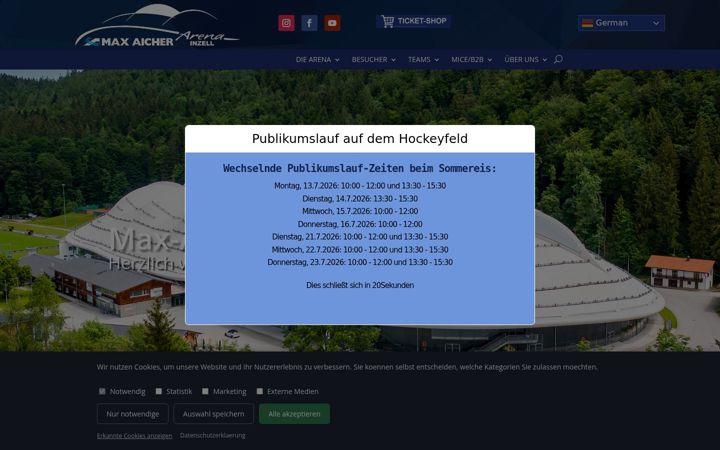Accept all cookies with Alle akzeptieren
Viewport: 720px width, 450px height.
(x=294, y=414)
